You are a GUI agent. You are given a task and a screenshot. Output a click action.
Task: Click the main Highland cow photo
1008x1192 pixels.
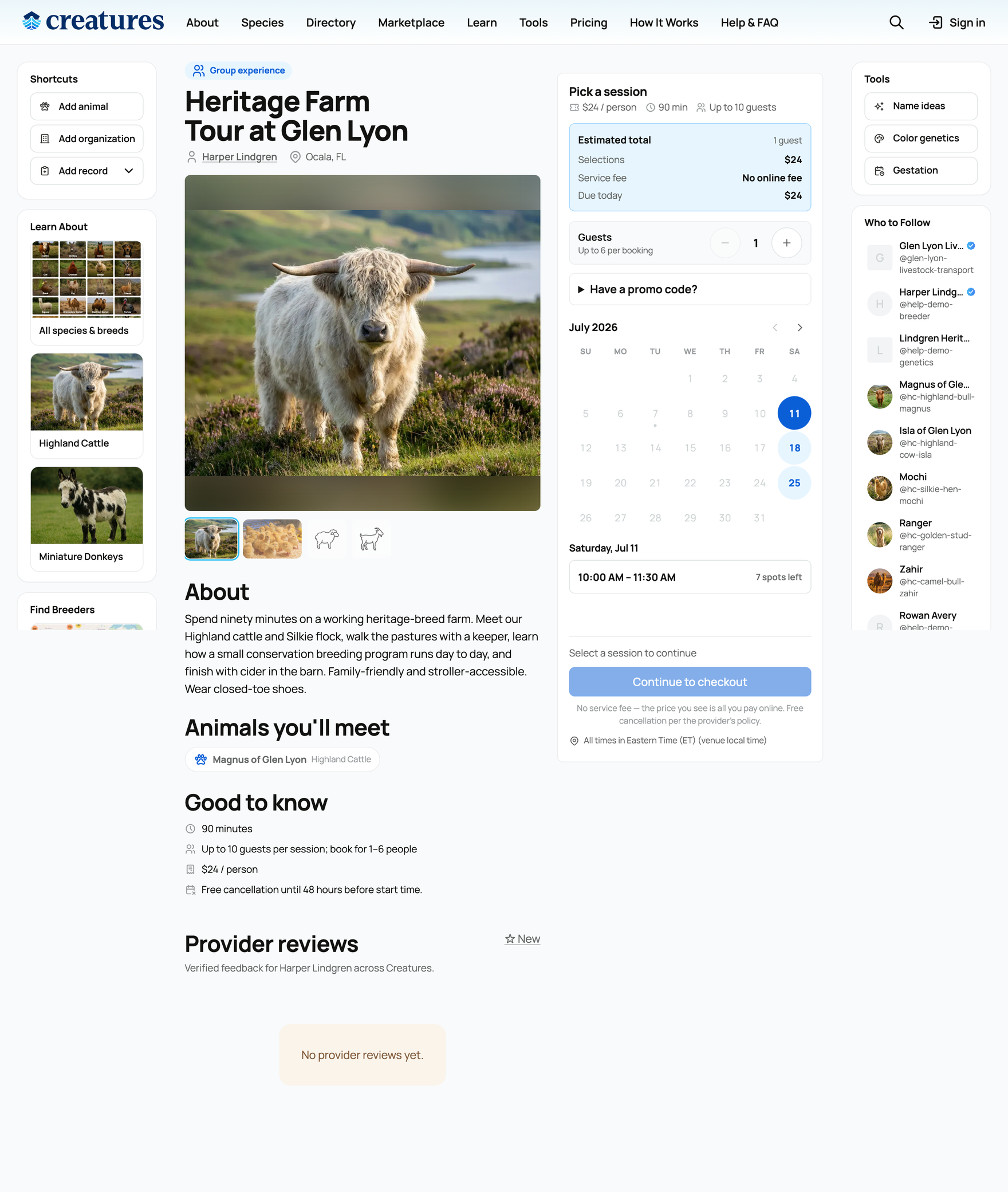(362, 343)
